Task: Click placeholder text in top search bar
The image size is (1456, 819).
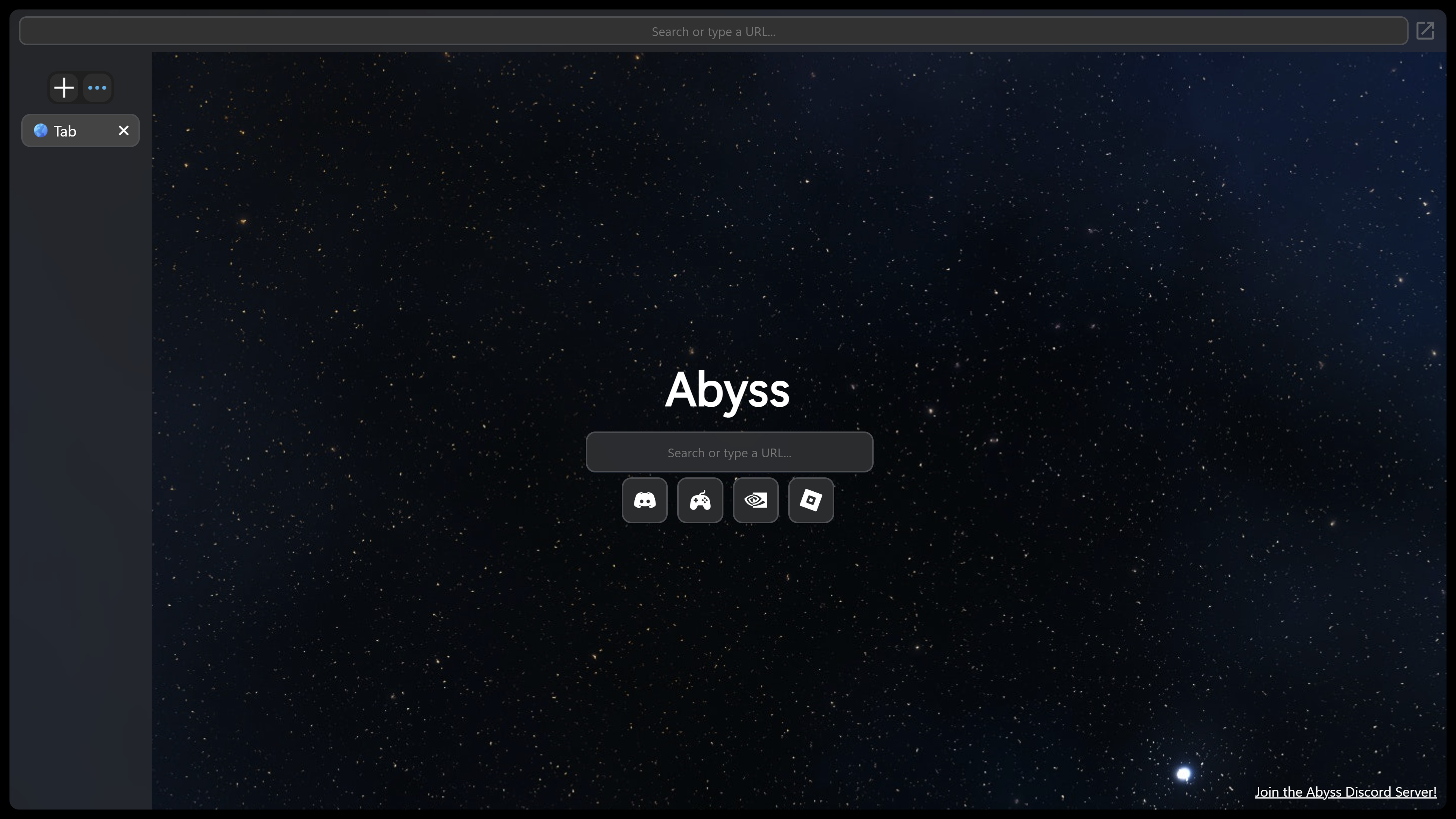Action: point(713,31)
